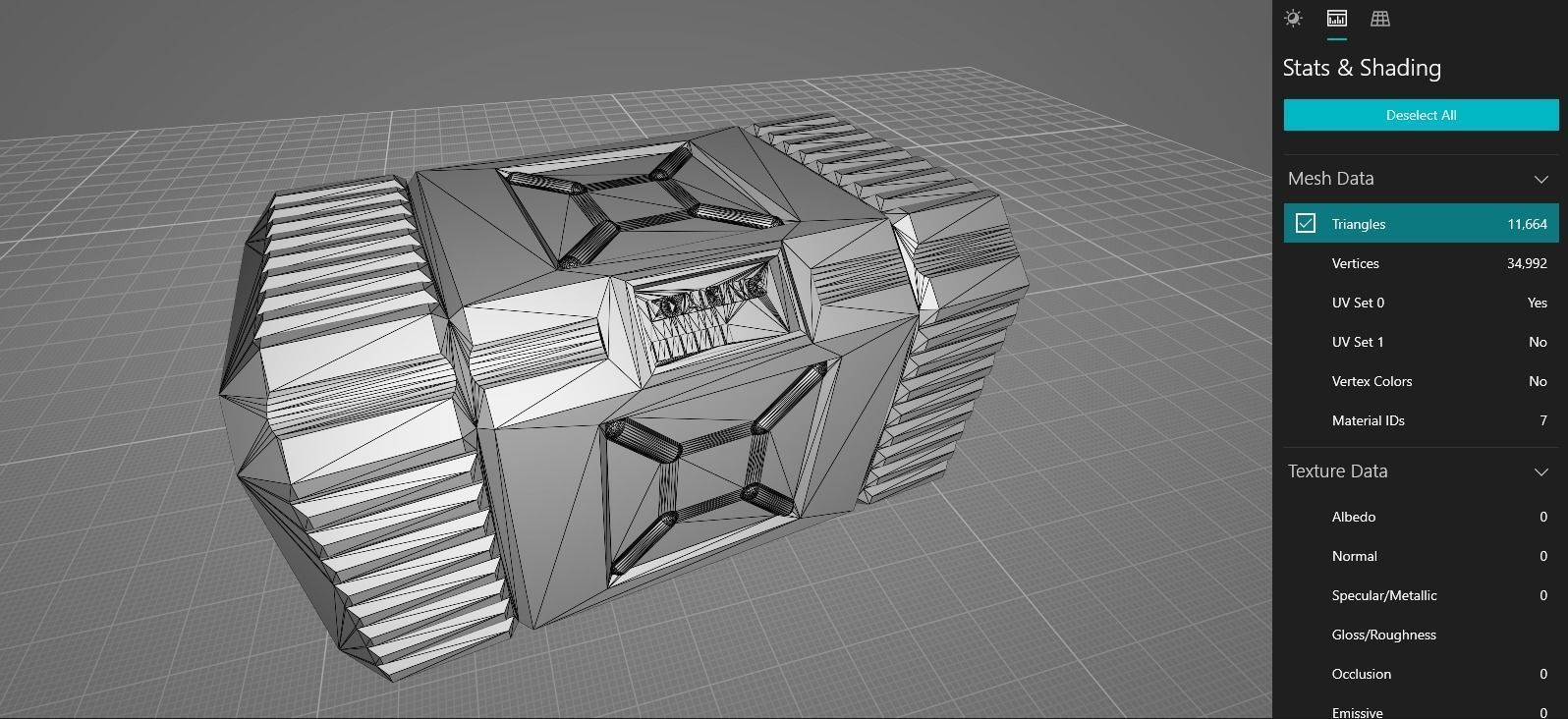Open the Grid & Views tab icon
The width and height of the screenshot is (1568, 719).
(x=1380, y=19)
